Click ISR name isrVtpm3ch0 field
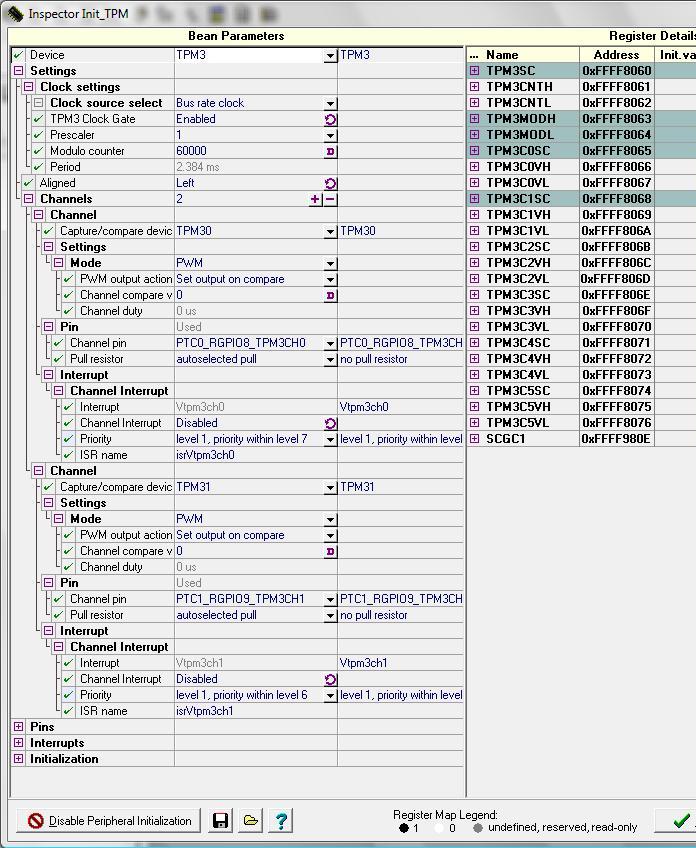696x848 pixels. coord(256,455)
